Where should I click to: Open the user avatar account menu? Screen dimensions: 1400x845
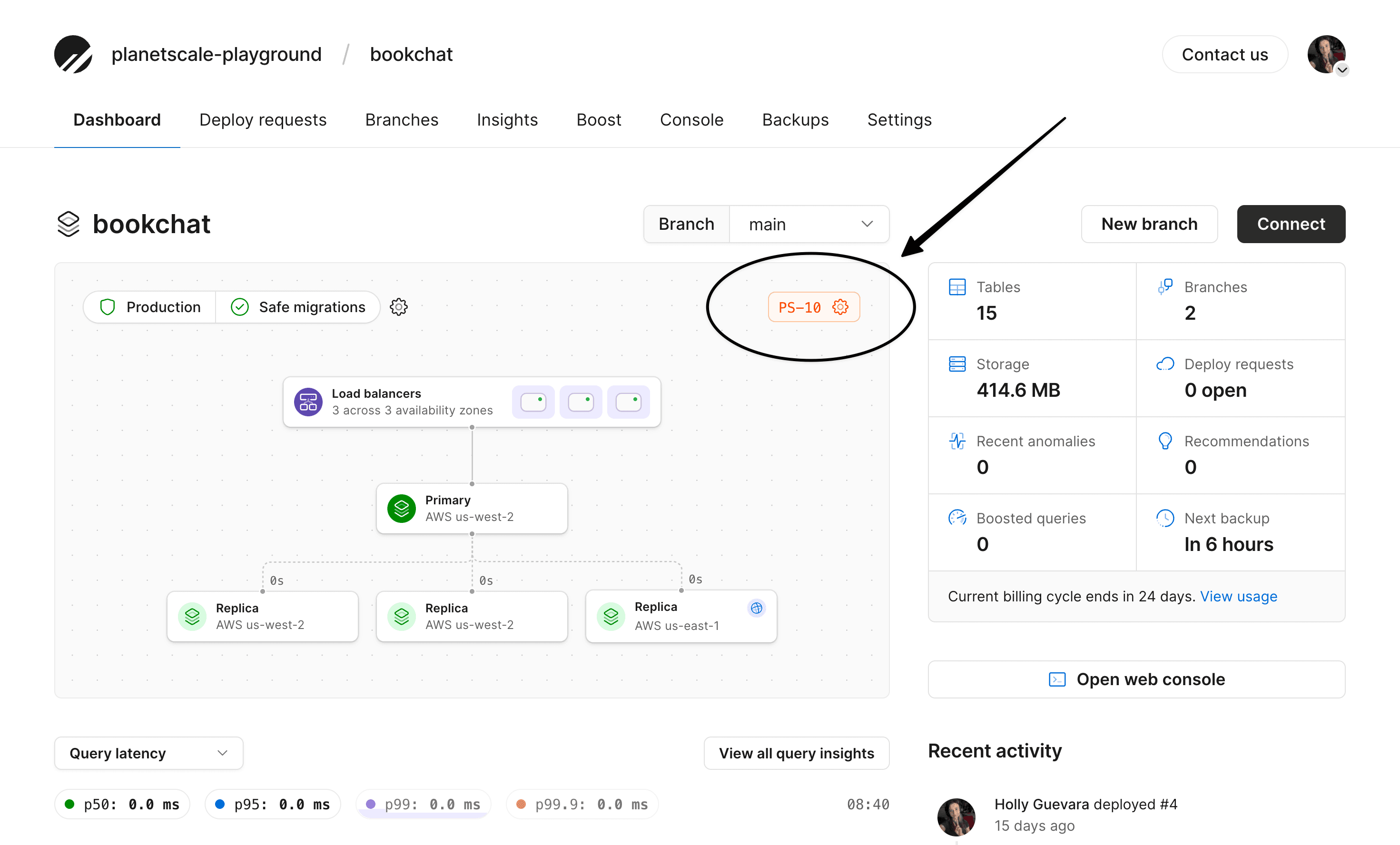click(1327, 55)
